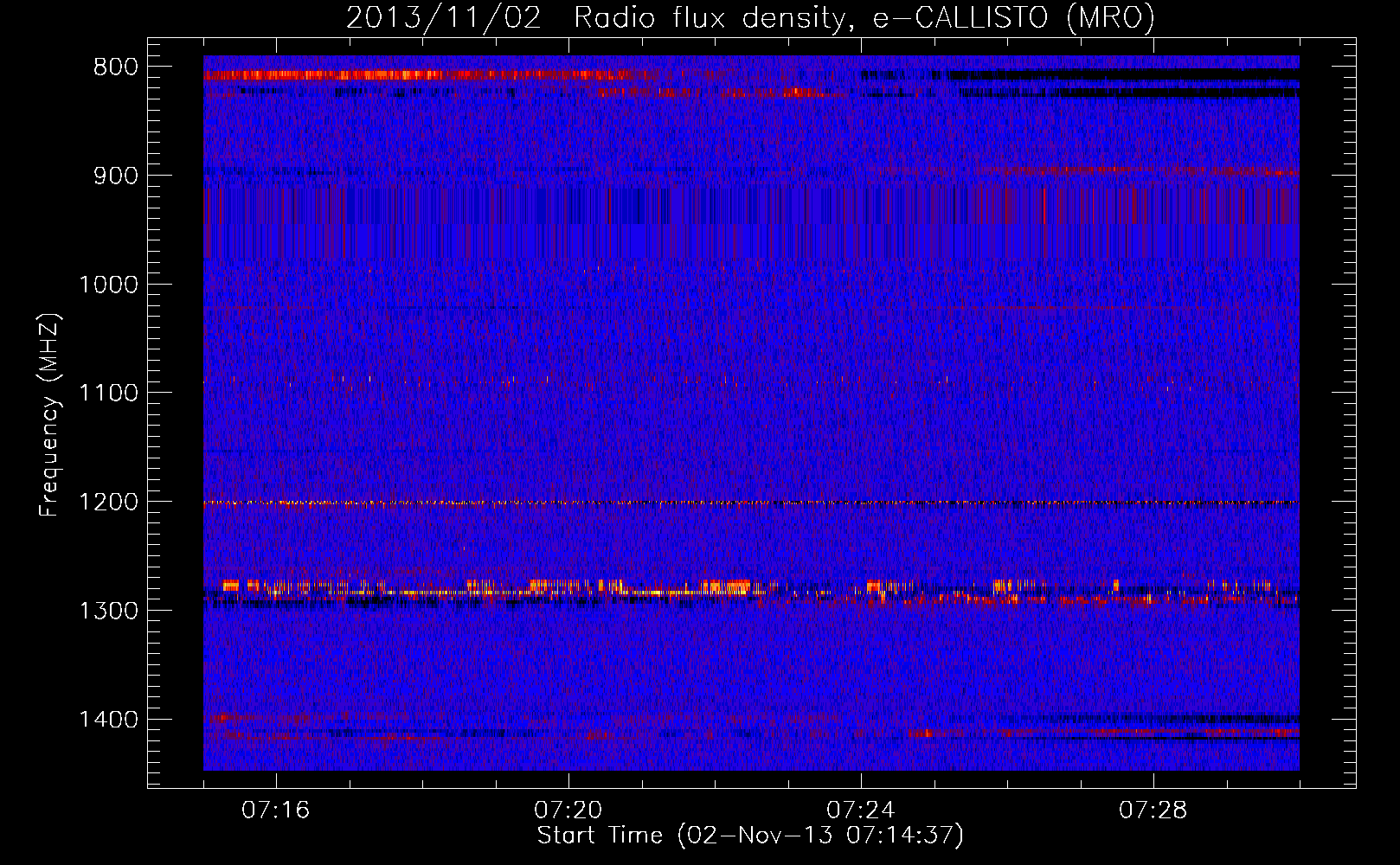Screen dimensions: 1400x865
Task: Click the plot title "Radio flux density, e-CALLISTO (MRO)"
Action: pyautogui.click(x=864, y=17)
